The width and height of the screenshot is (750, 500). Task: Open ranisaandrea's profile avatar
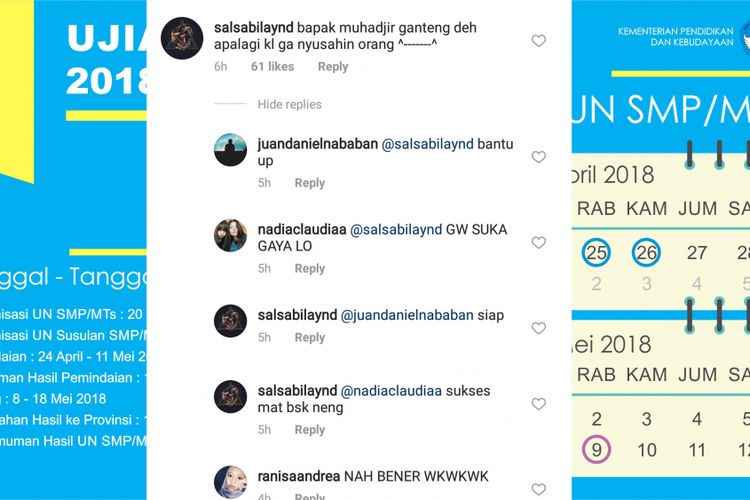tap(231, 482)
